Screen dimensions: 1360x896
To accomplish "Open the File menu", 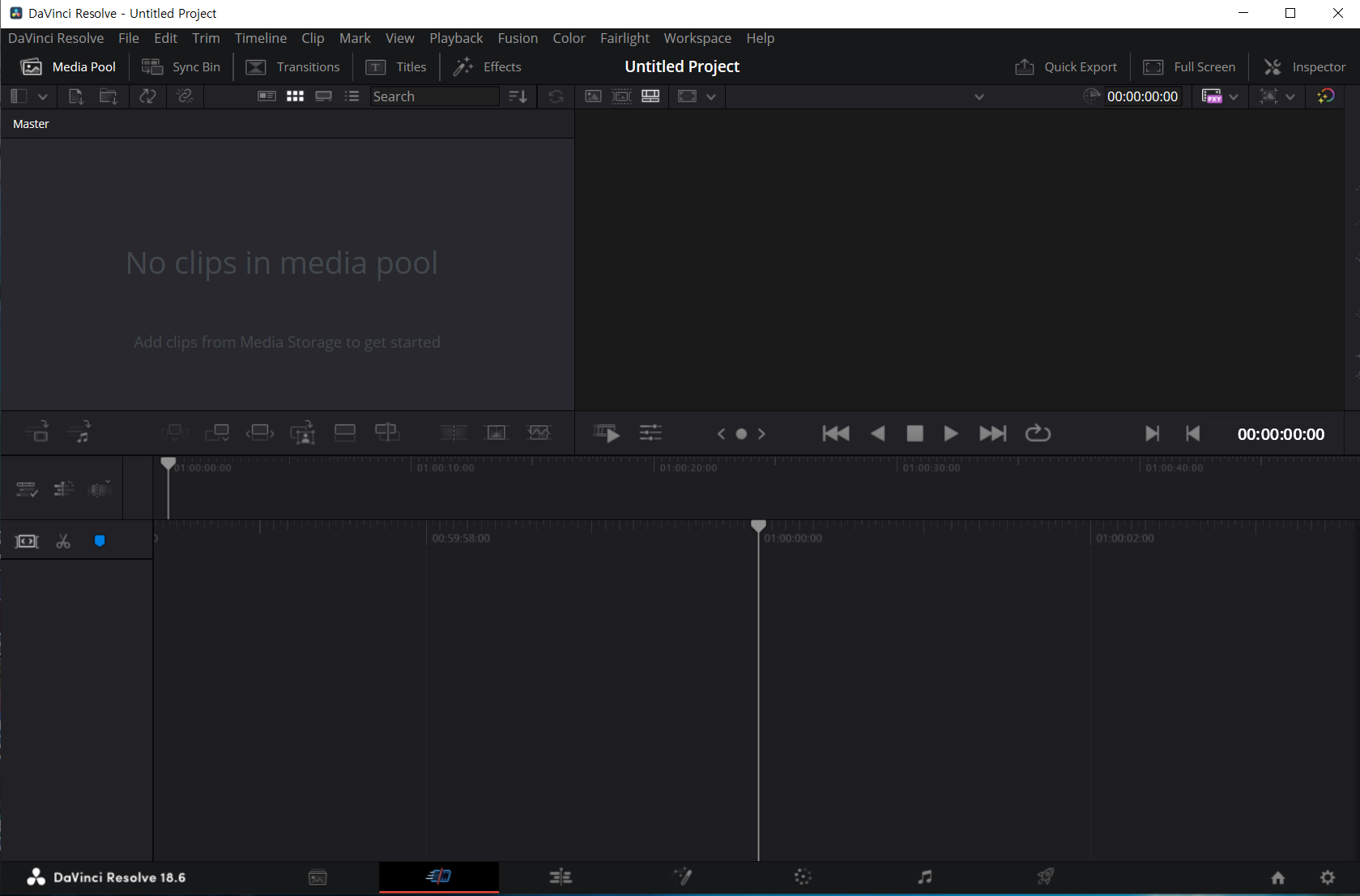I will tap(128, 38).
